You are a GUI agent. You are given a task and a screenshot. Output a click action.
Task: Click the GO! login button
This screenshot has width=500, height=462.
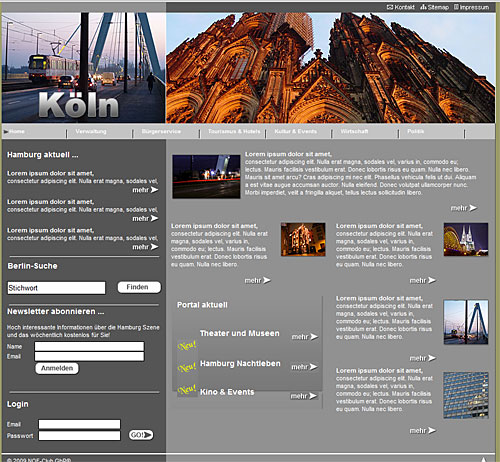[x=141, y=435]
